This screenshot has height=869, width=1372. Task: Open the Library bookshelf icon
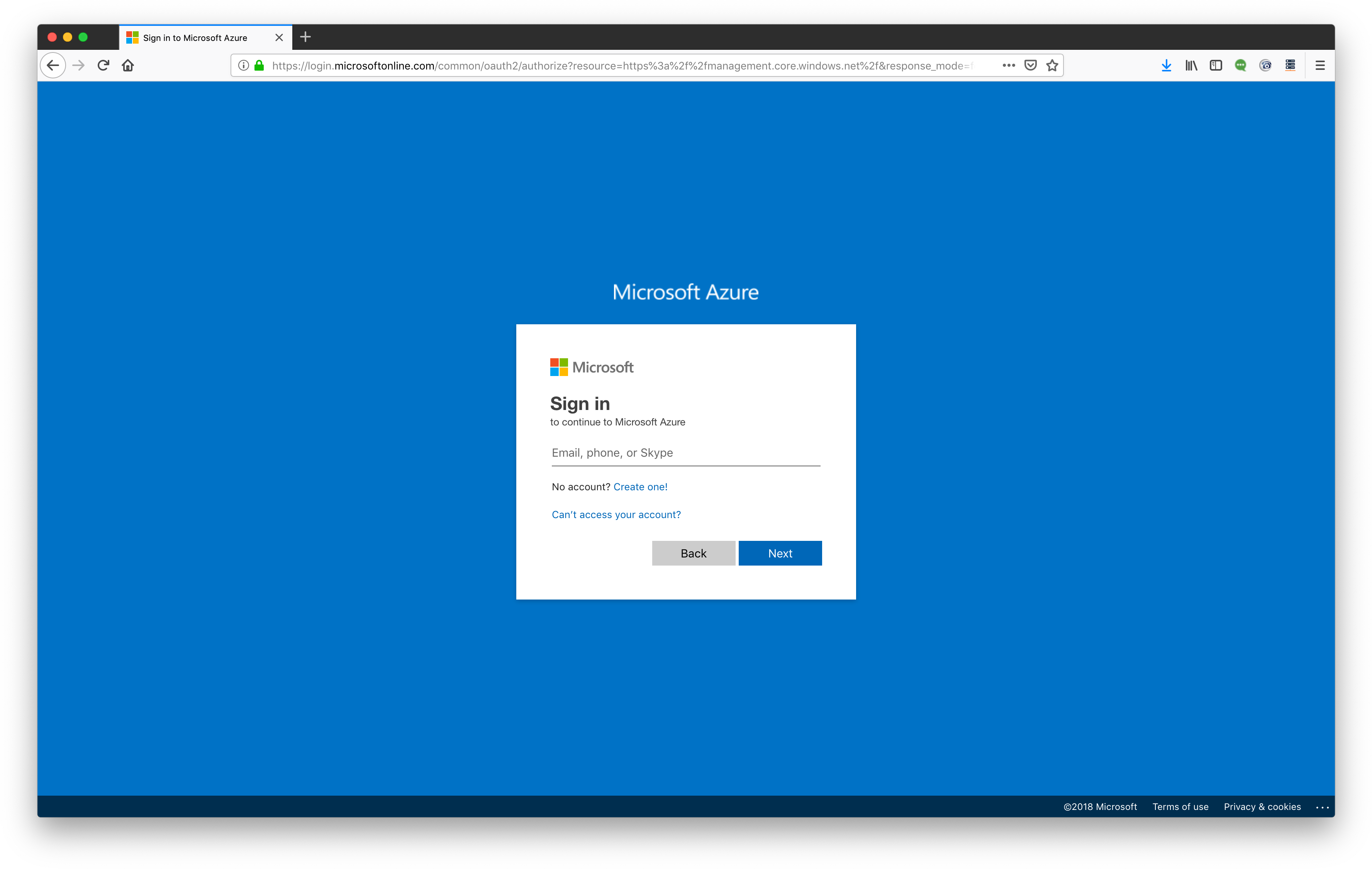[x=1191, y=66]
